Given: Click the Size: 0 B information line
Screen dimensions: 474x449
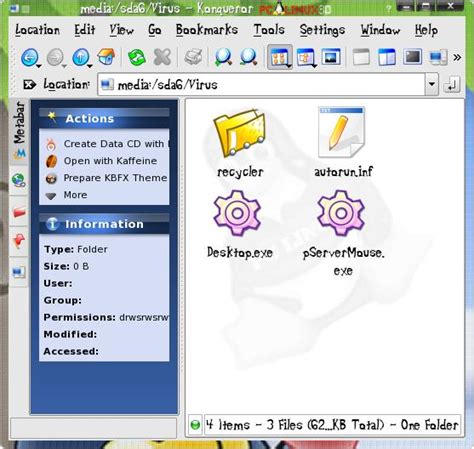Looking at the screenshot, I should click(66, 266).
